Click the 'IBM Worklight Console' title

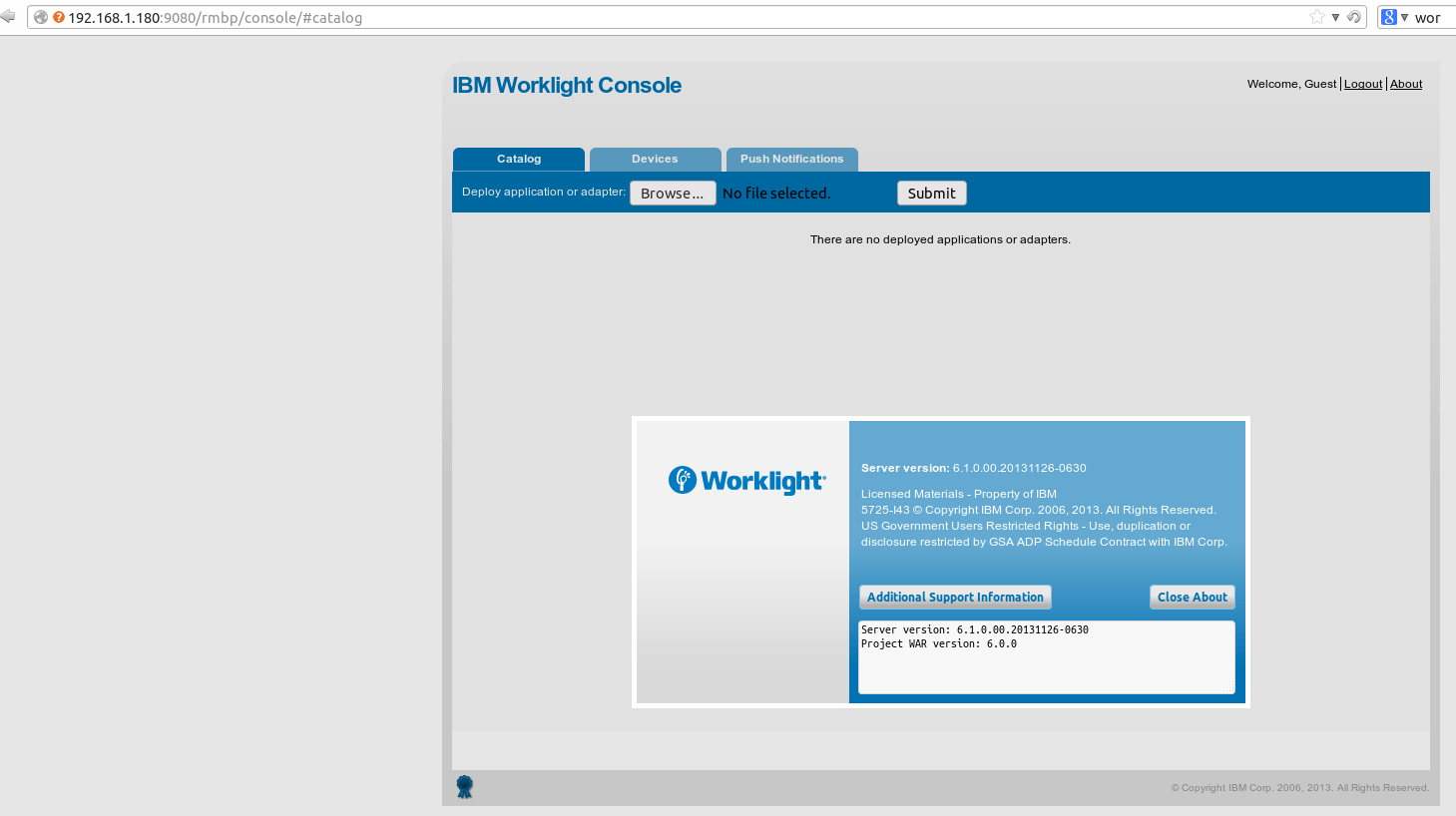[x=567, y=86]
